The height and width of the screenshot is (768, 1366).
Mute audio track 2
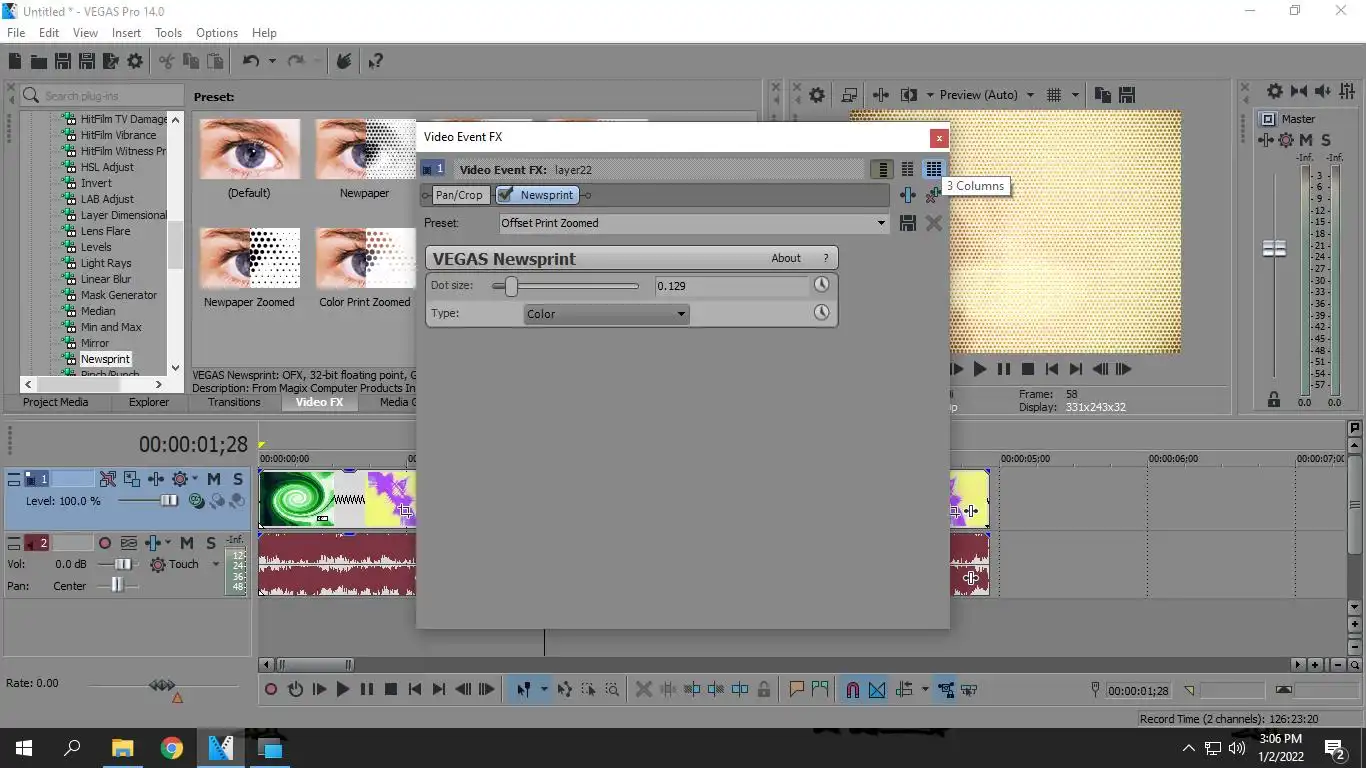pyautogui.click(x=187, y=543)
